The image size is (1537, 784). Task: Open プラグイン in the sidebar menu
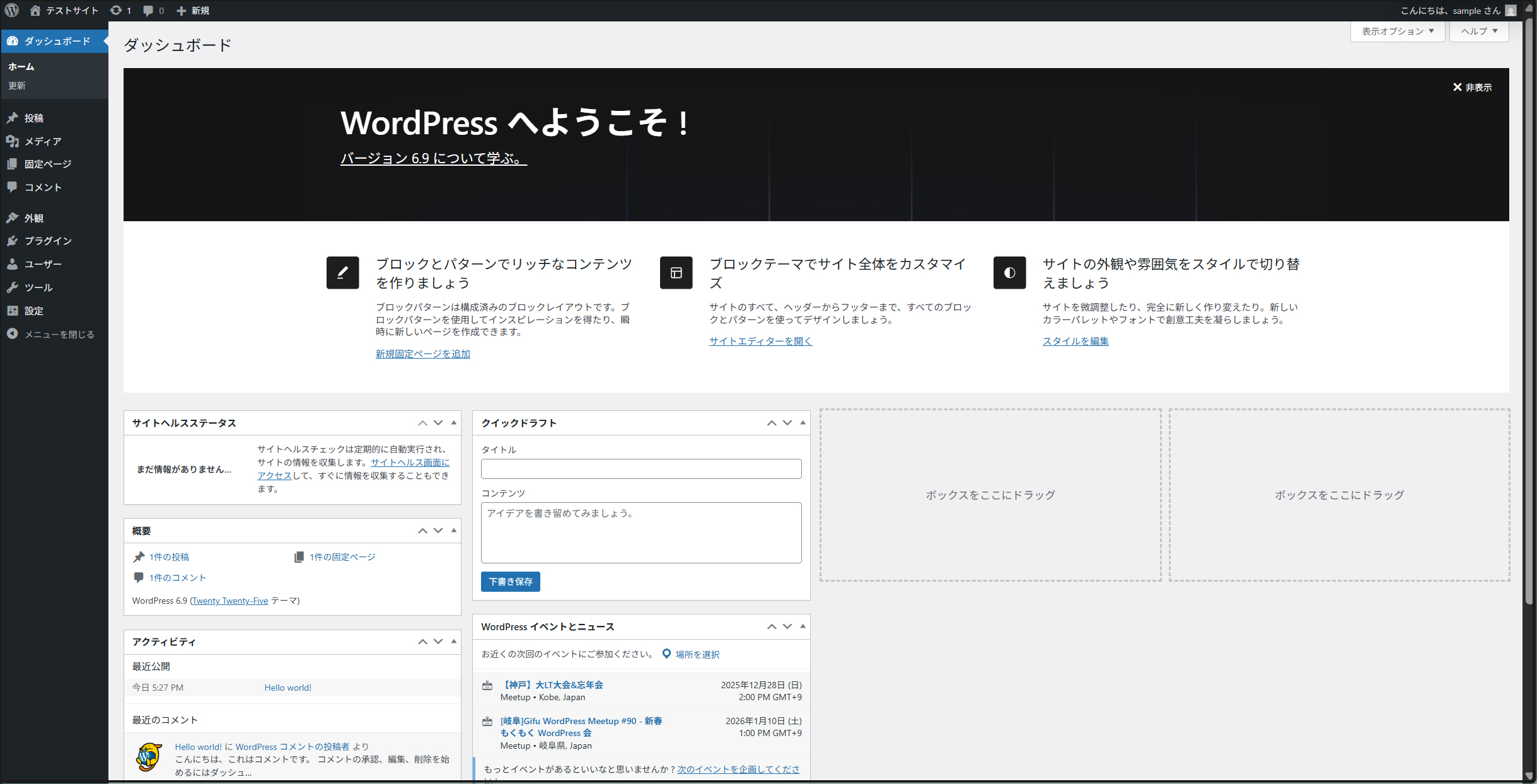coord(48,241)
